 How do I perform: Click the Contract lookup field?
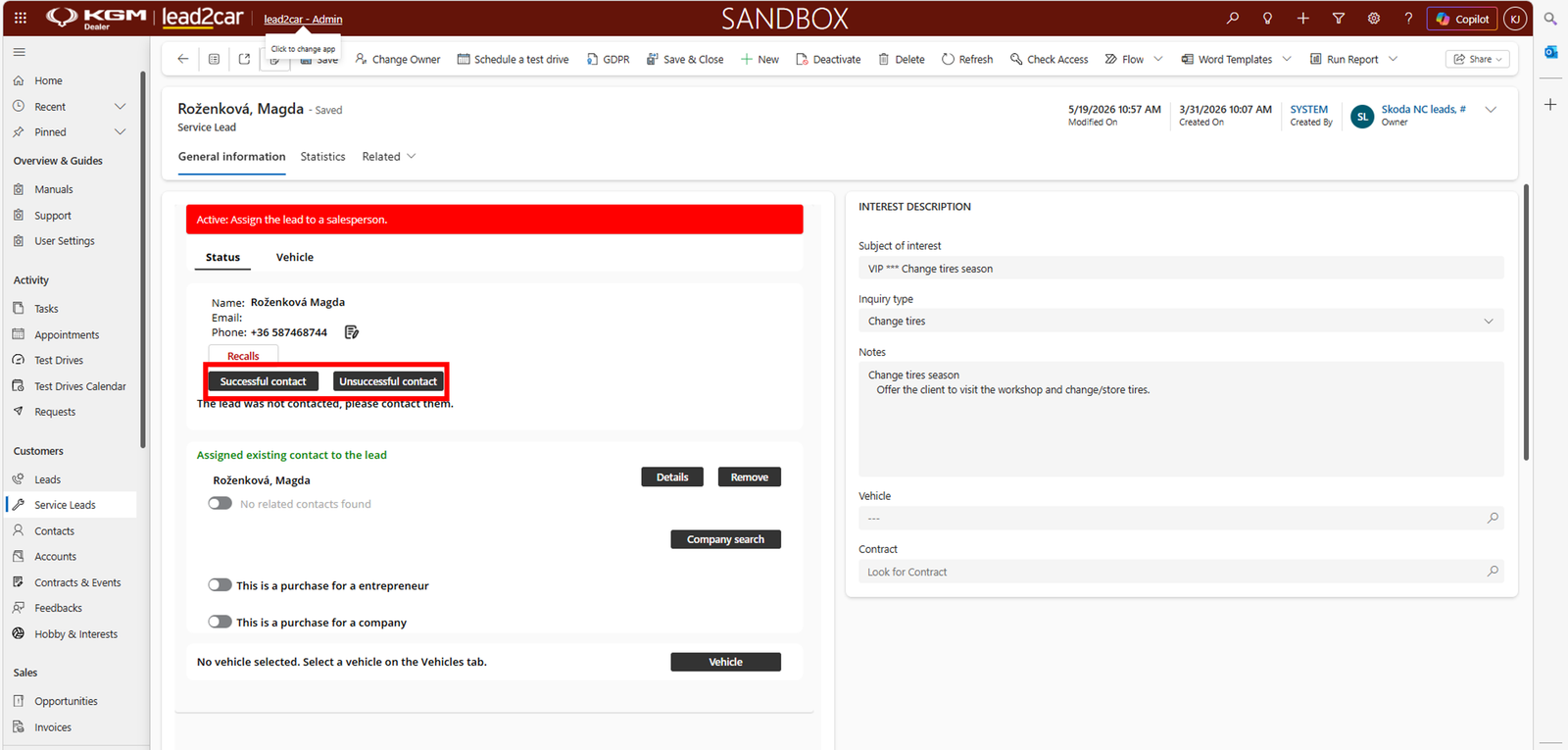[1181, 572]
